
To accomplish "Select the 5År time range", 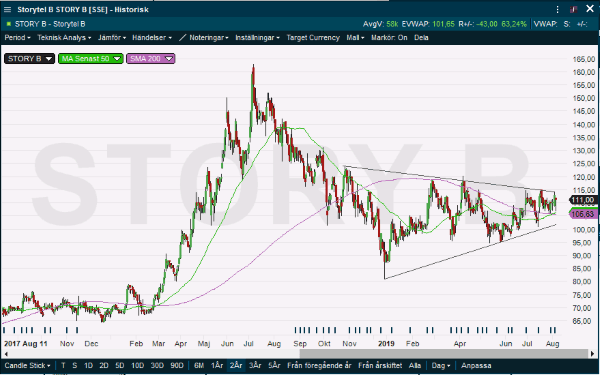I will pyautogui.click(x=274, y=366).
